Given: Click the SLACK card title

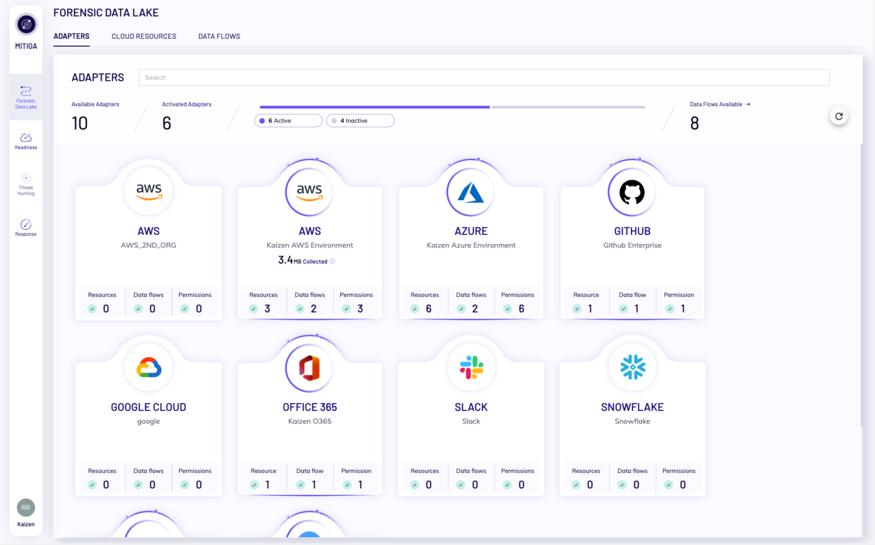Looking at the screenshot, I should 471,407.
